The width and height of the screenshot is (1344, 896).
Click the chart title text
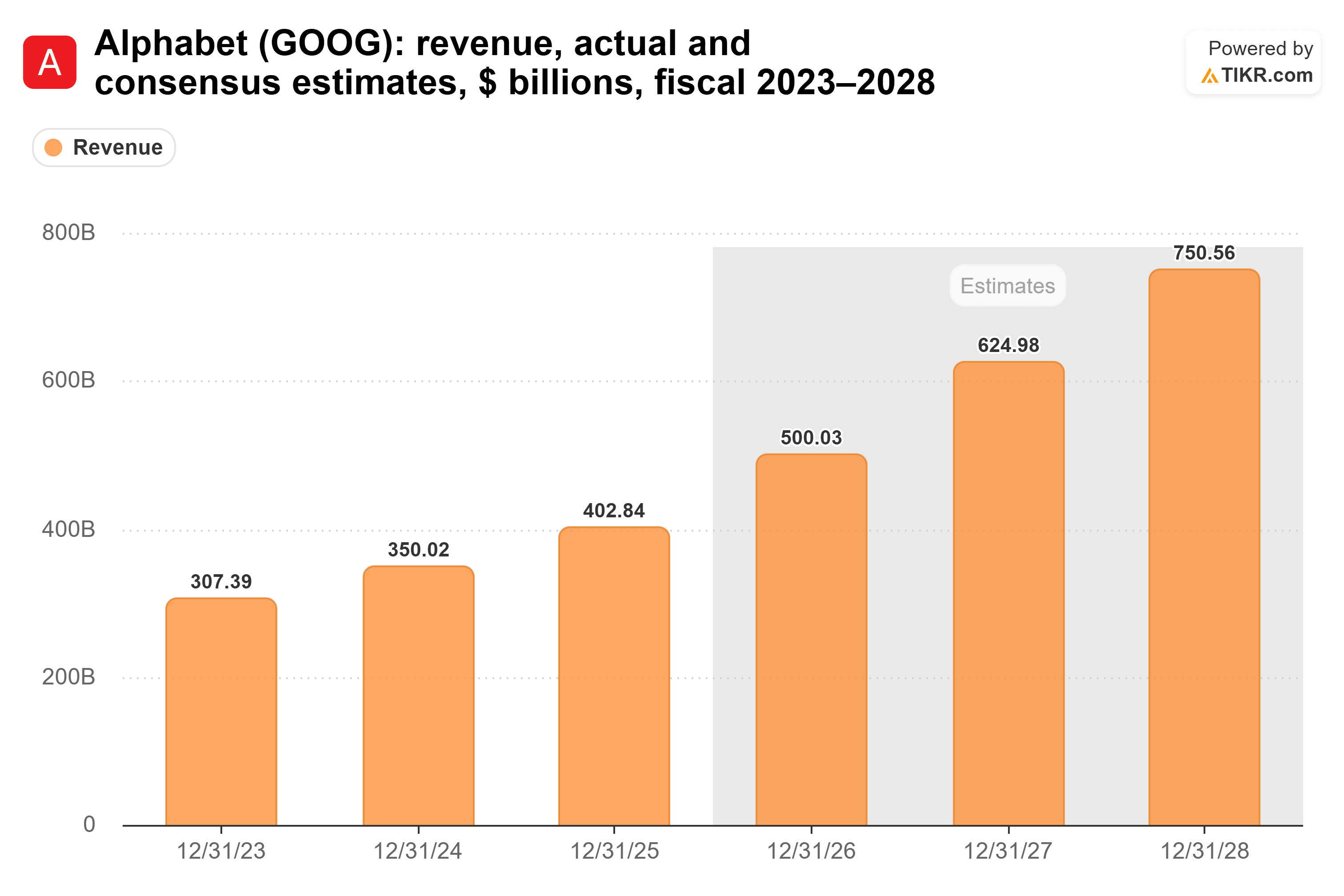pos(514,62)
